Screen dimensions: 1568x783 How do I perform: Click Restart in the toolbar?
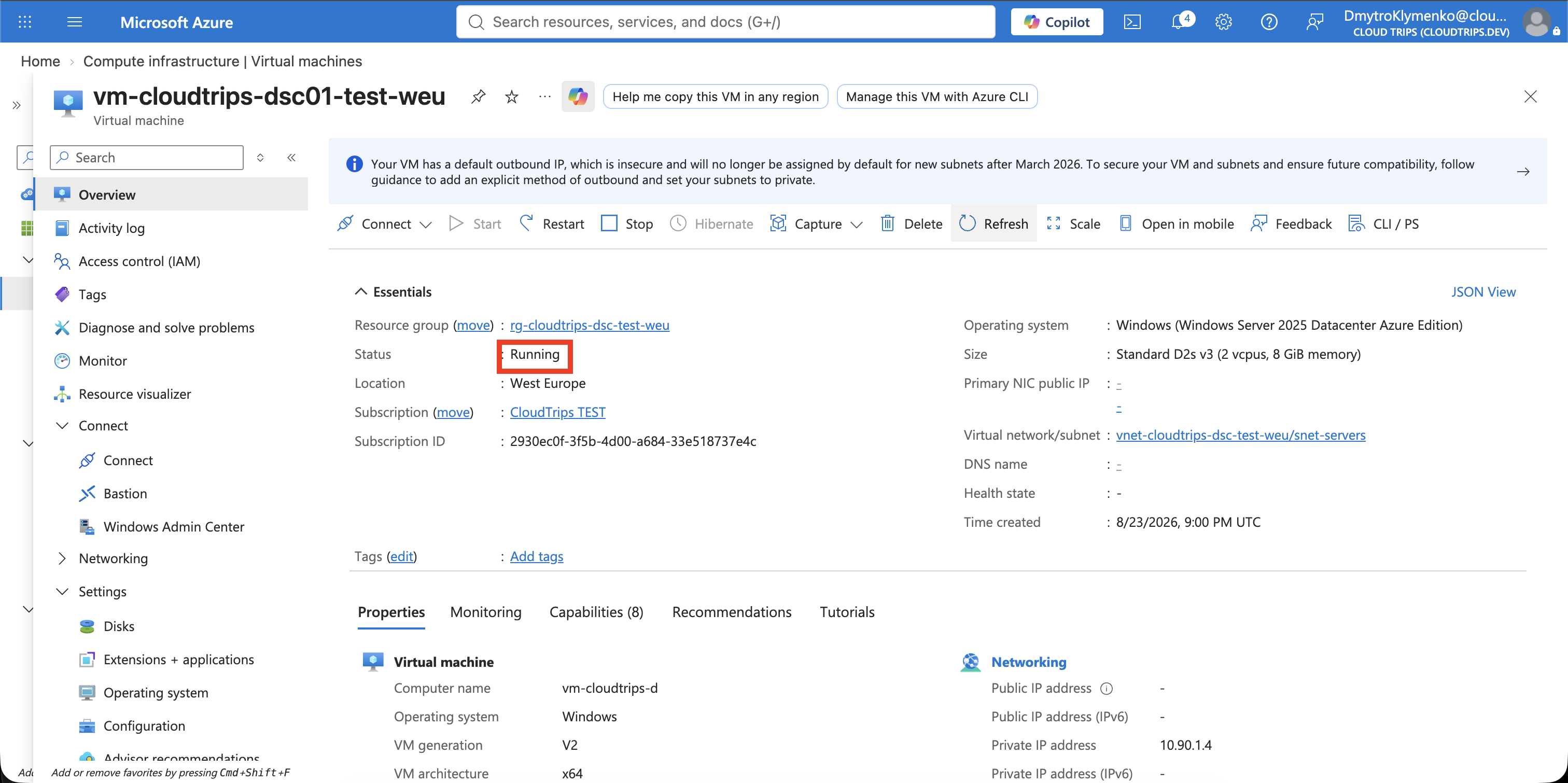pyautogui.click(x=552, y=223)
